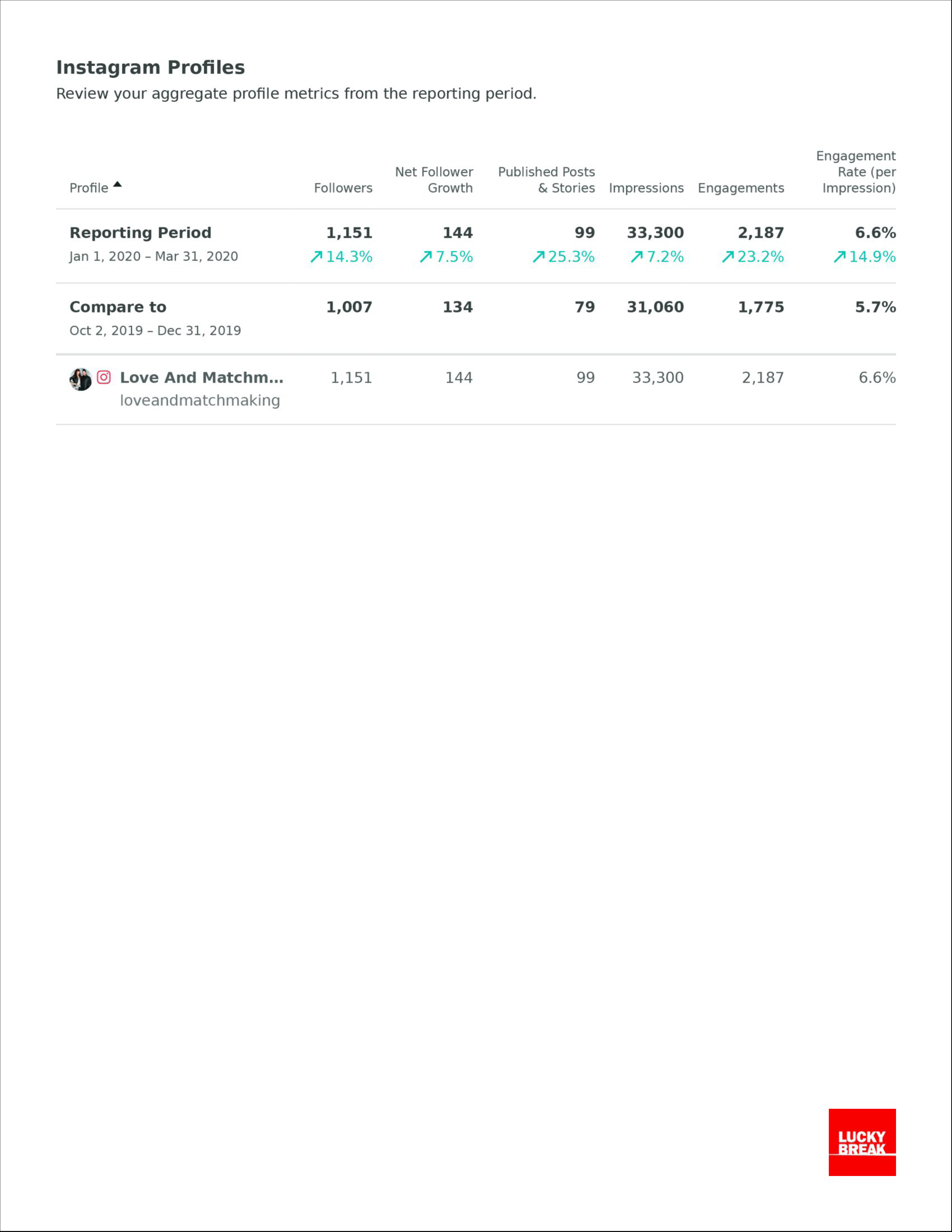Click the bold 1,151 followers value
The image size is (952, 1232).
click(x=349, y=233)
